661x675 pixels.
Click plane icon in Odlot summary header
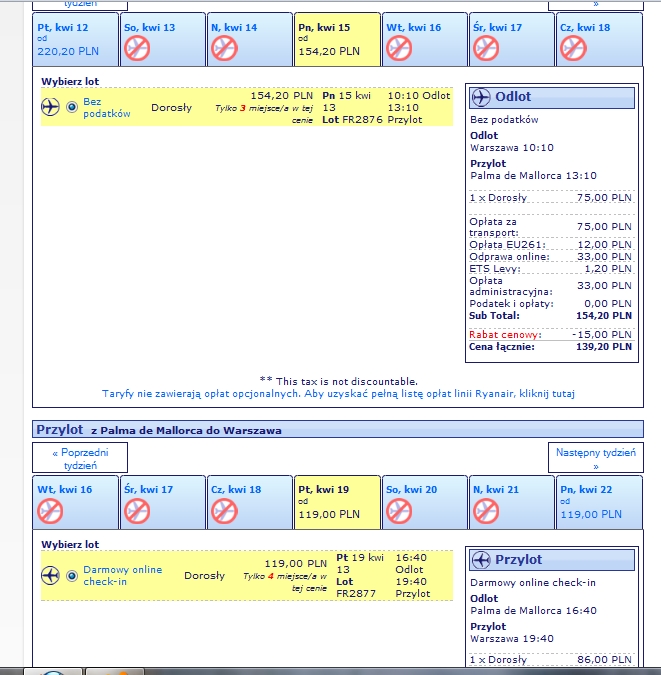(481, 97)
